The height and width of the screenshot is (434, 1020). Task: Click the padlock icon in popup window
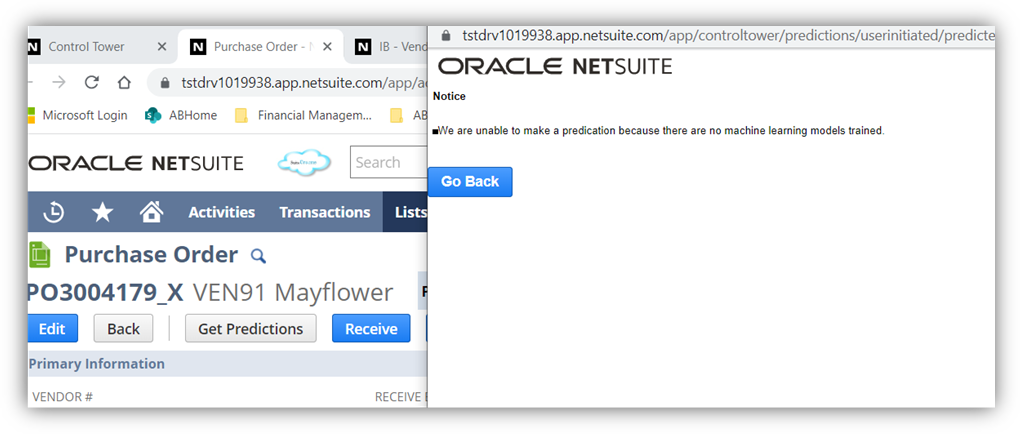pos(446,35)
